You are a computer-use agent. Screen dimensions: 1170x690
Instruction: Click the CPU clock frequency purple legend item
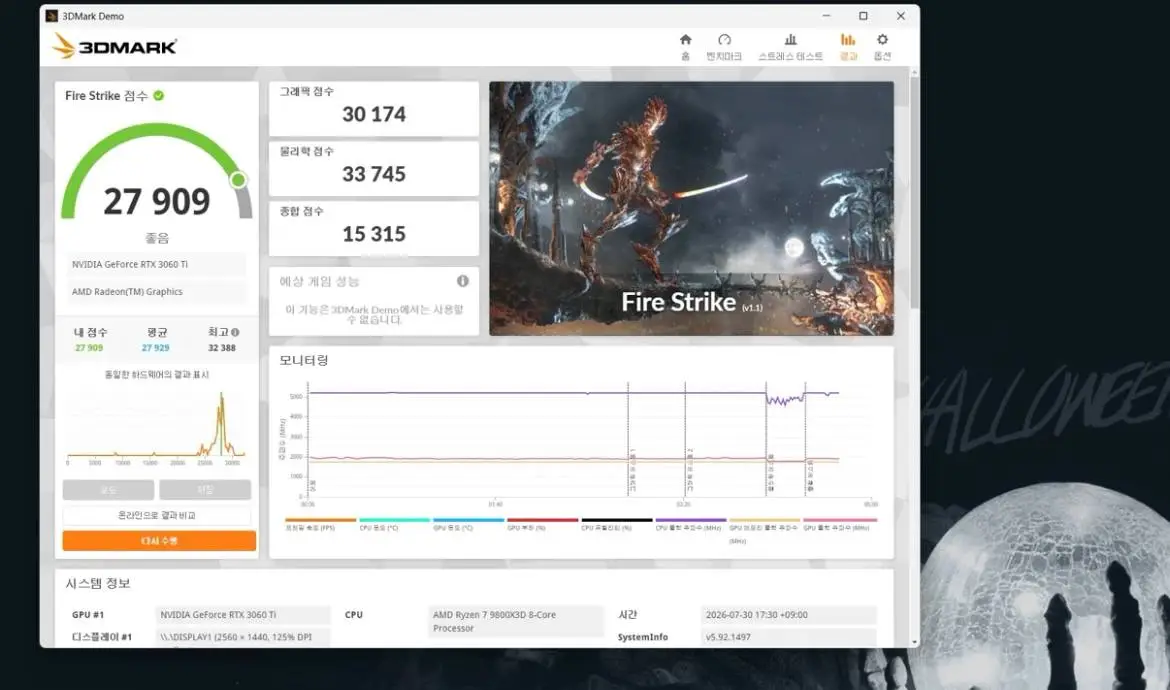pyautogui.click(x=690, y=524)
